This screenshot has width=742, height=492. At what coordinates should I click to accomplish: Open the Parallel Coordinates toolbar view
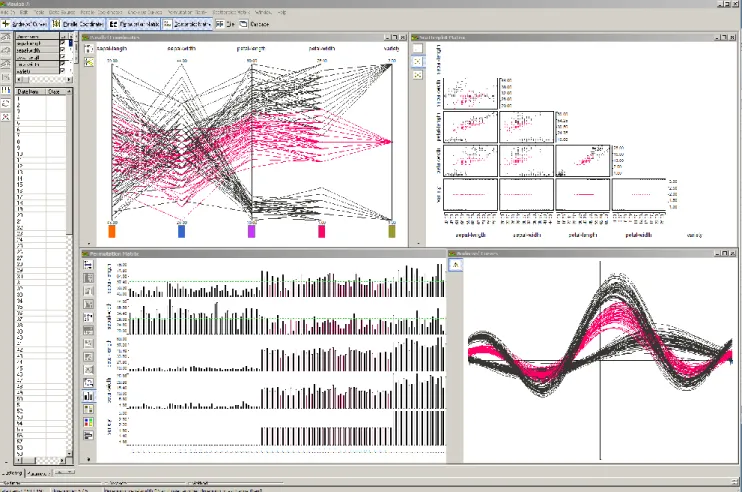coord(78,24)
